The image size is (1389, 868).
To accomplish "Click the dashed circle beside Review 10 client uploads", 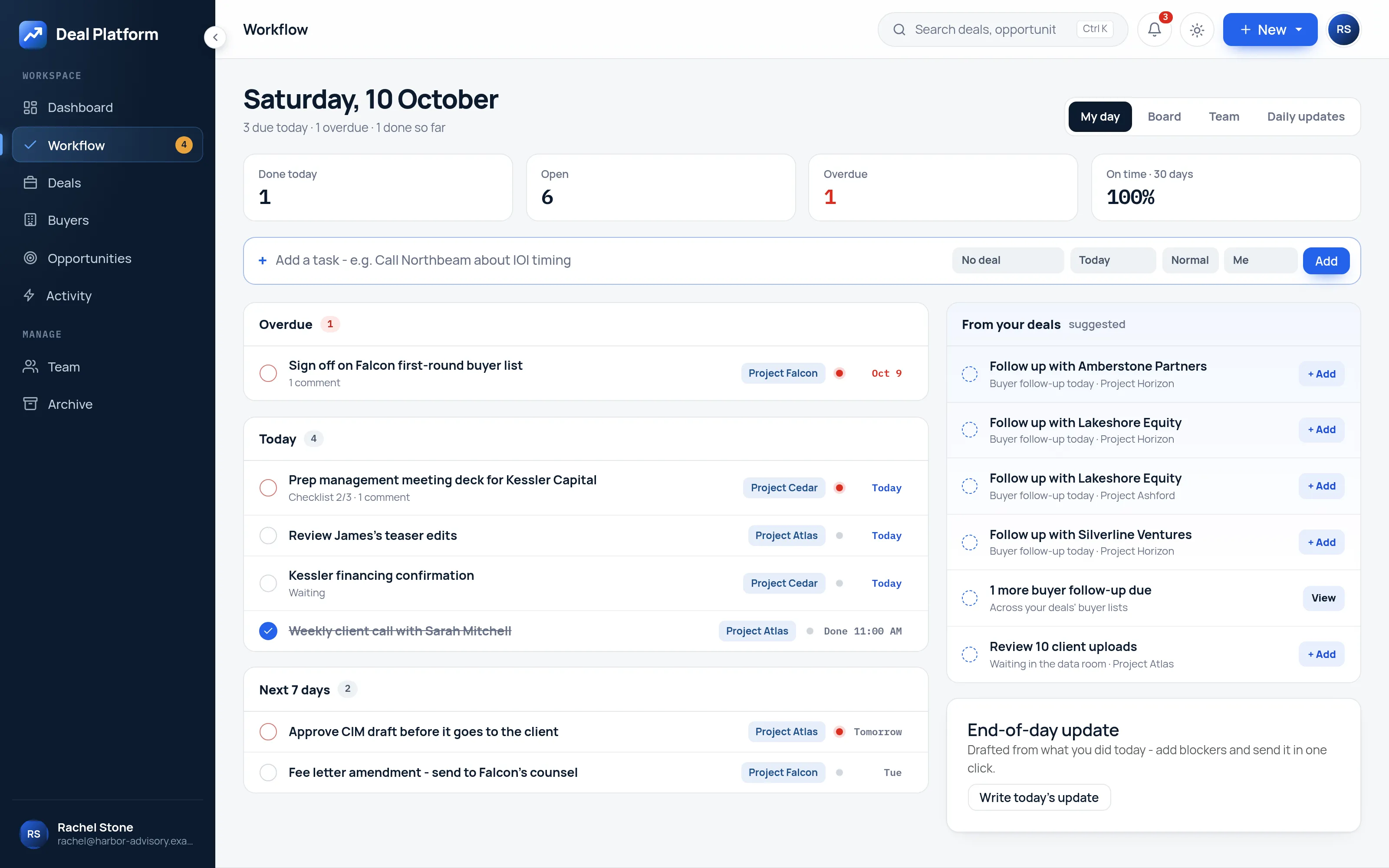I will [969, 654].
